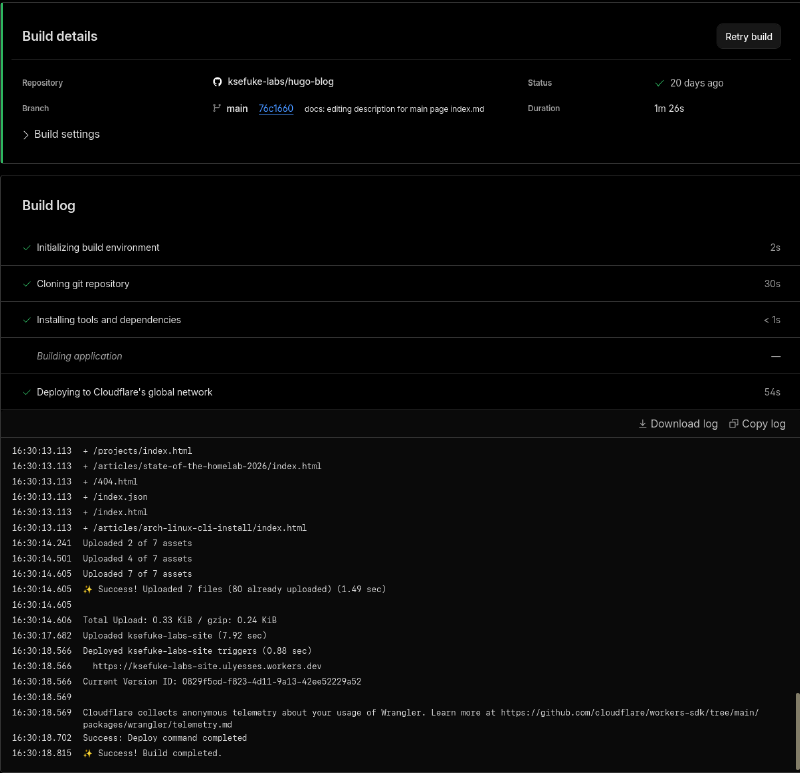800x773 pixels.
Task: Click the checkmark beside Installing tools and dependencies
Action: [26, 319]
